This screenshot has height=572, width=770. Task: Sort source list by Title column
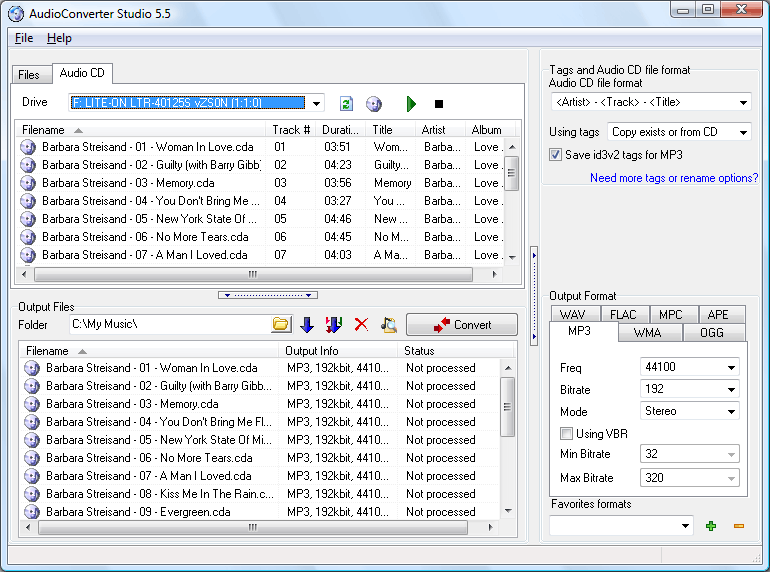pyautogui.click(x=390, y=130)
